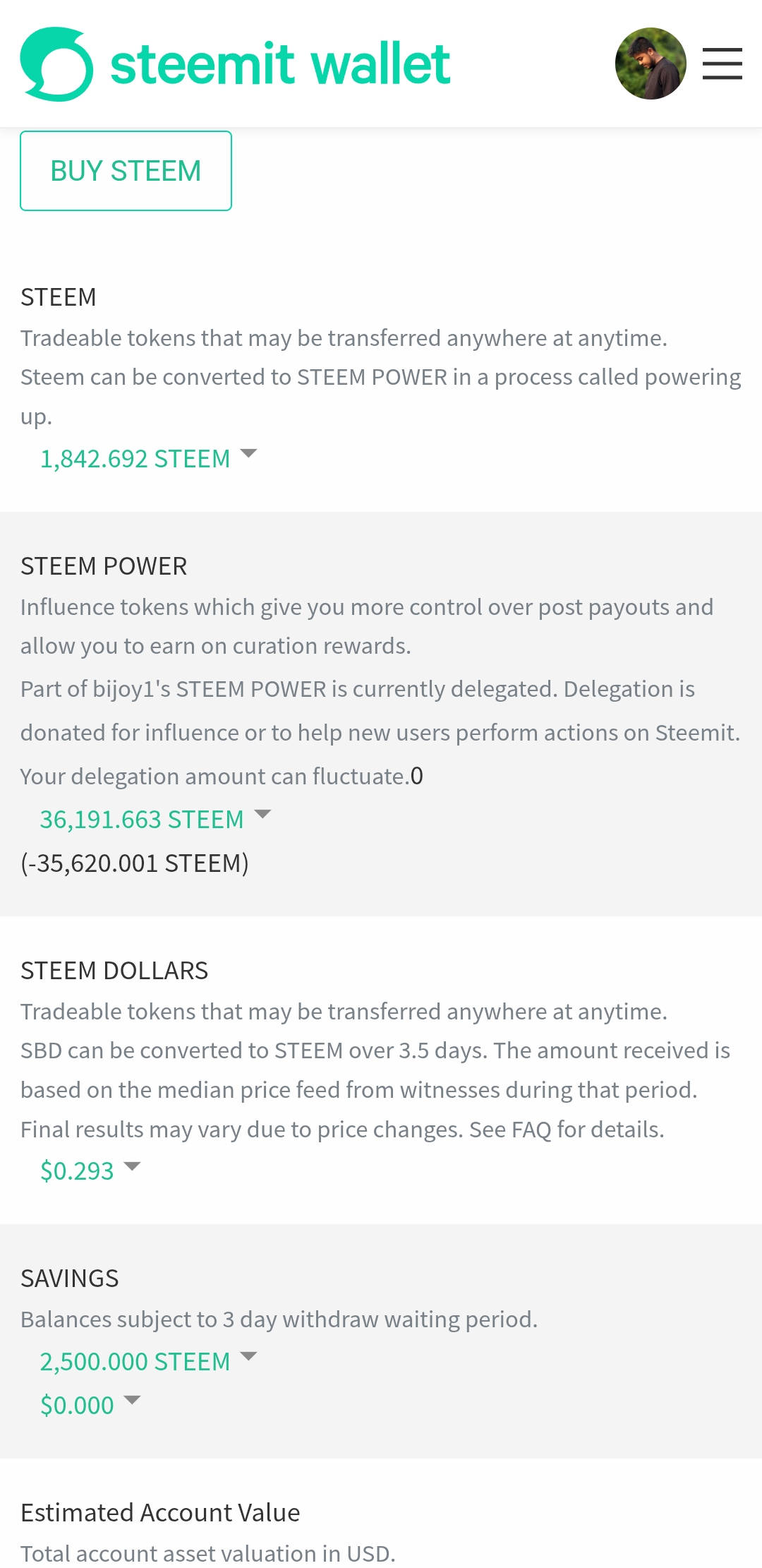Select the SAVINGS section heading
The height and width of the screenshot is (1568, 762).
[x=70, y=1279]
